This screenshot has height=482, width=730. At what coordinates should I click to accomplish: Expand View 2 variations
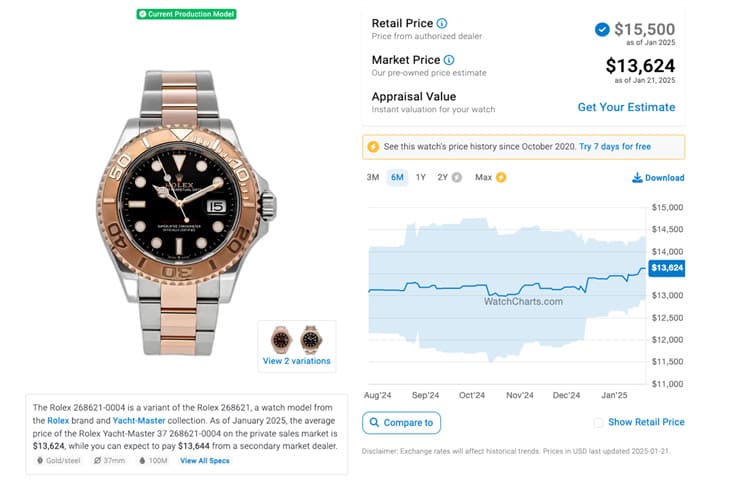point(296,360)
